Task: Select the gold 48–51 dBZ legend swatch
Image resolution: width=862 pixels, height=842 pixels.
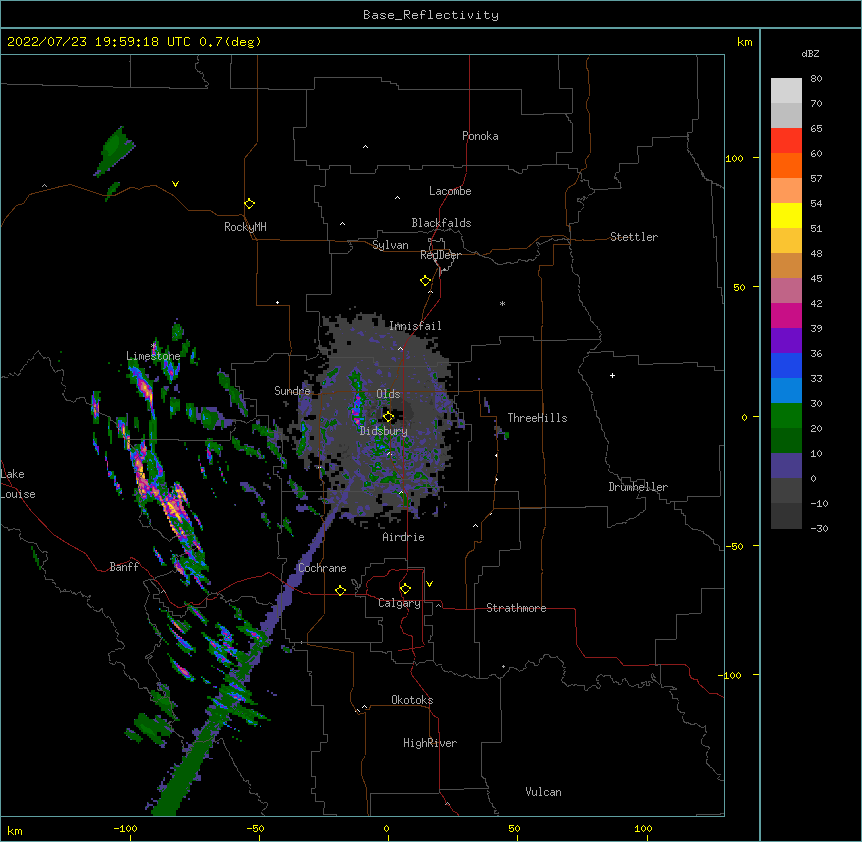Action: coord(786,241)
